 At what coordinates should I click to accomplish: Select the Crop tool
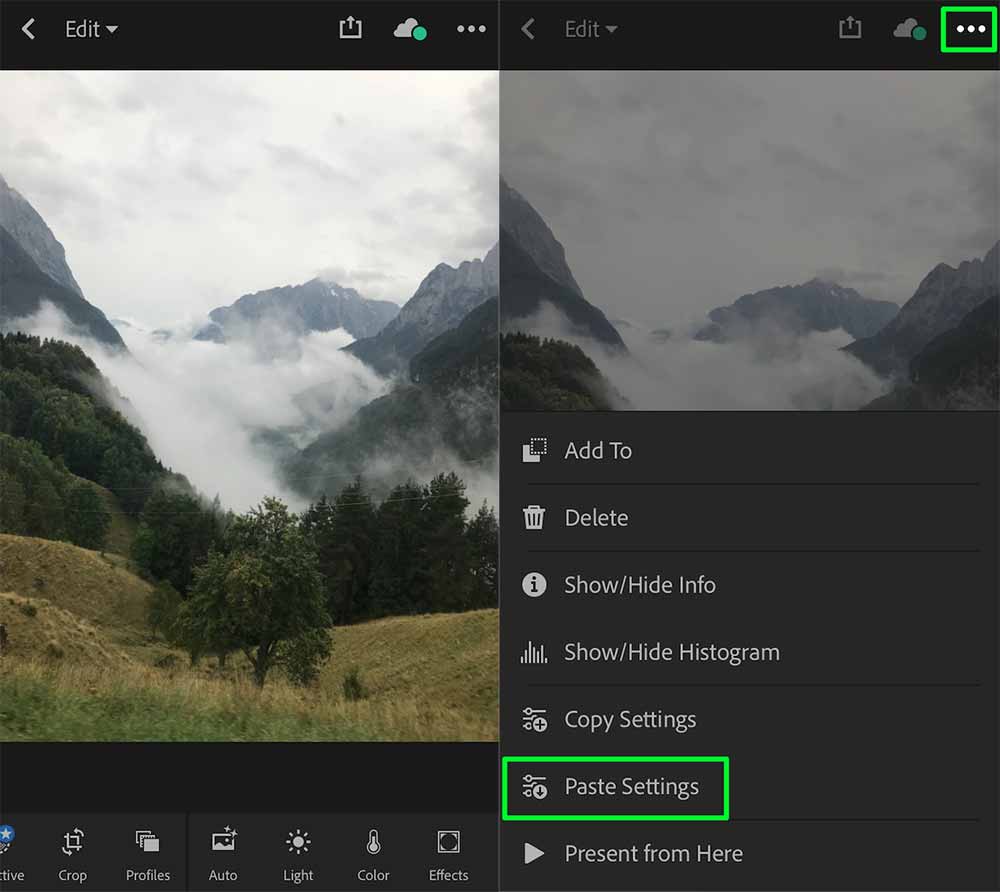tap(73, 854)
